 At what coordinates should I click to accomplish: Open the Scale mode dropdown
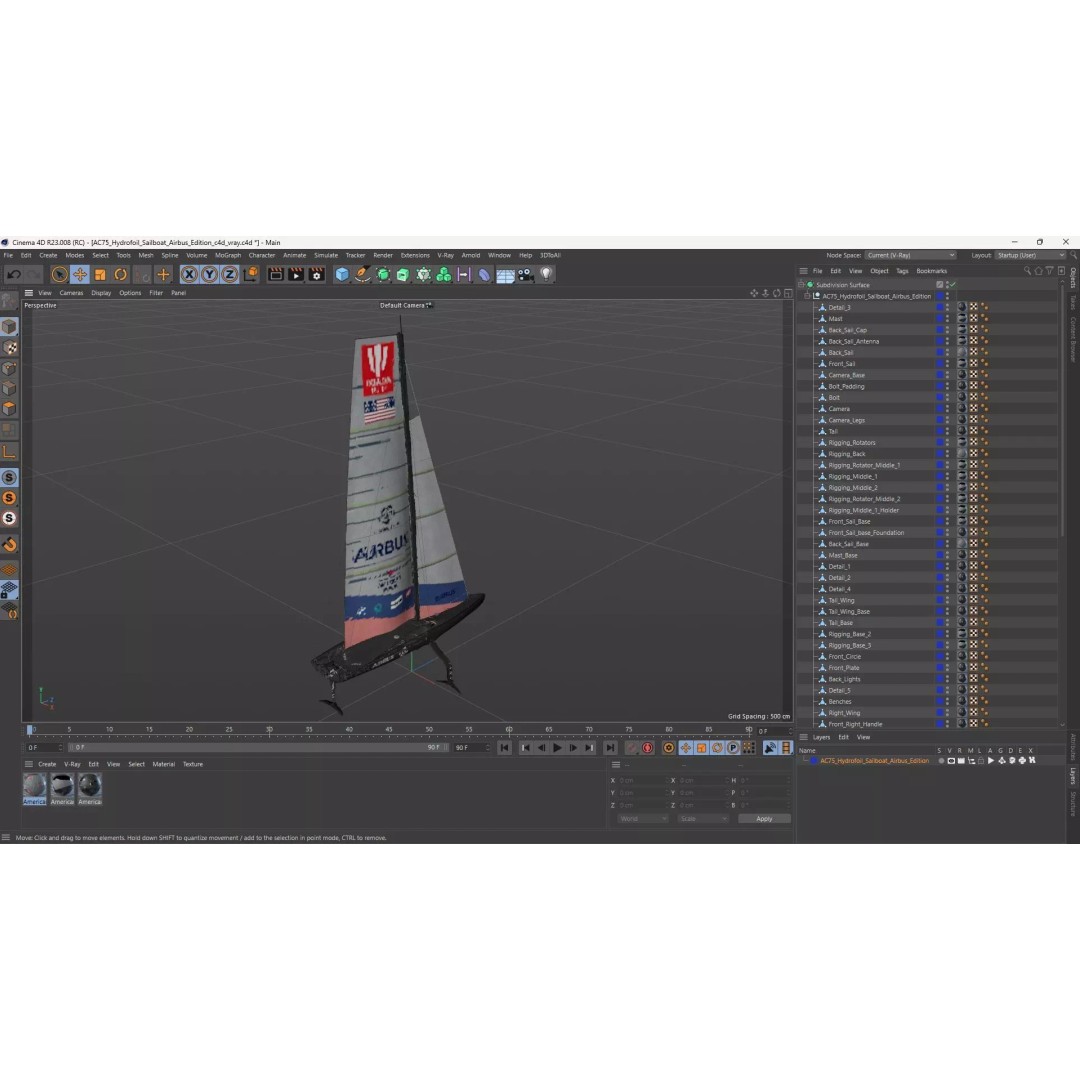[x=703, y=818]
